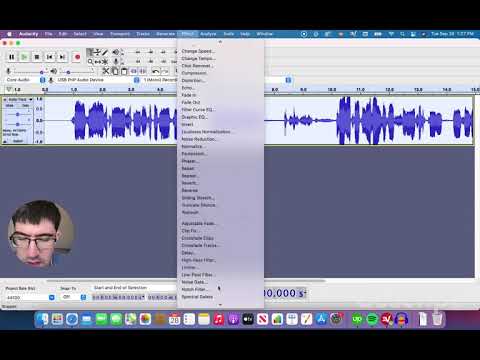Choose Low-Pass Filter effect
The width and height of the screenshot is (480, 360).
220,275
